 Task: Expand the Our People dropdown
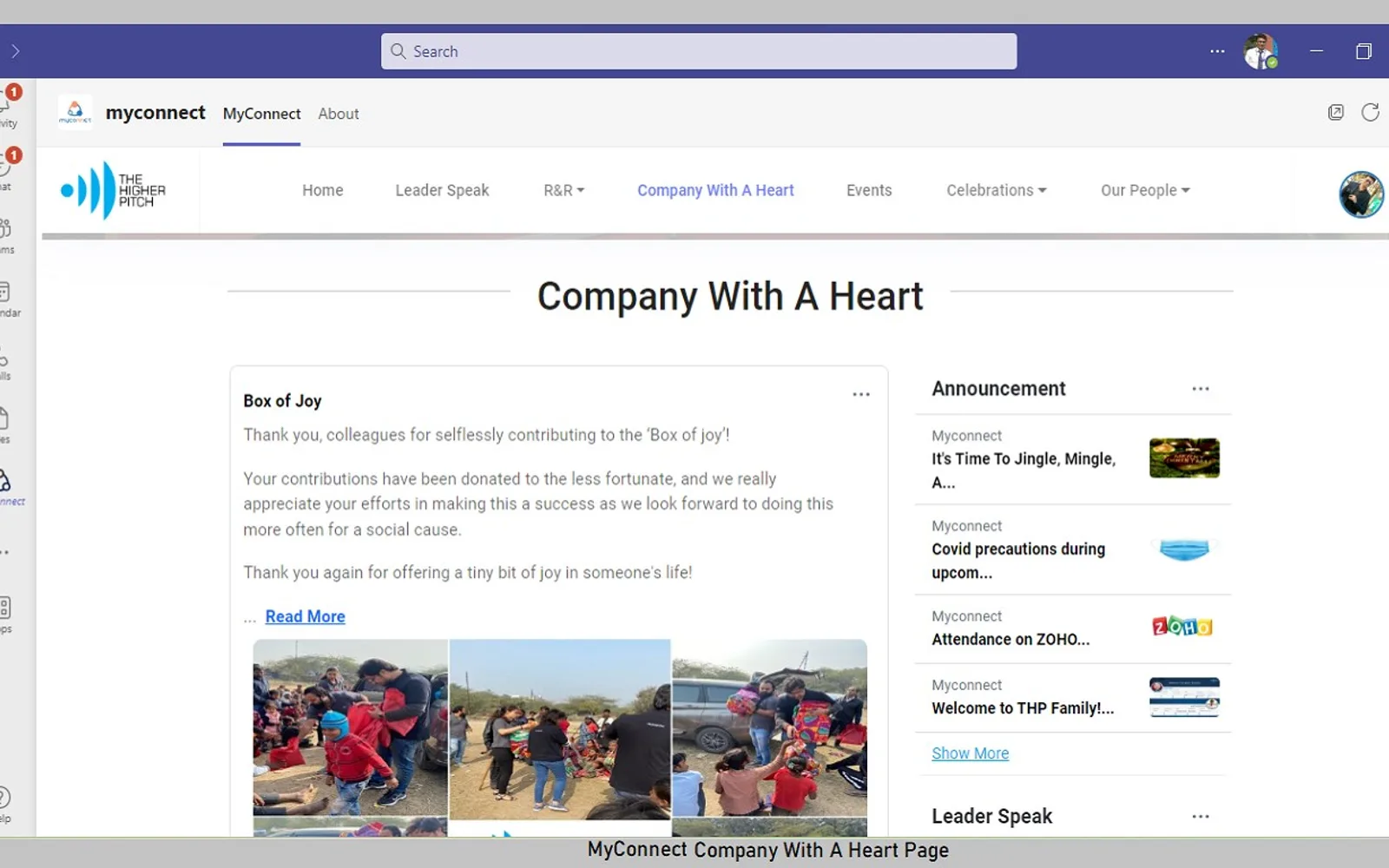1145,190
